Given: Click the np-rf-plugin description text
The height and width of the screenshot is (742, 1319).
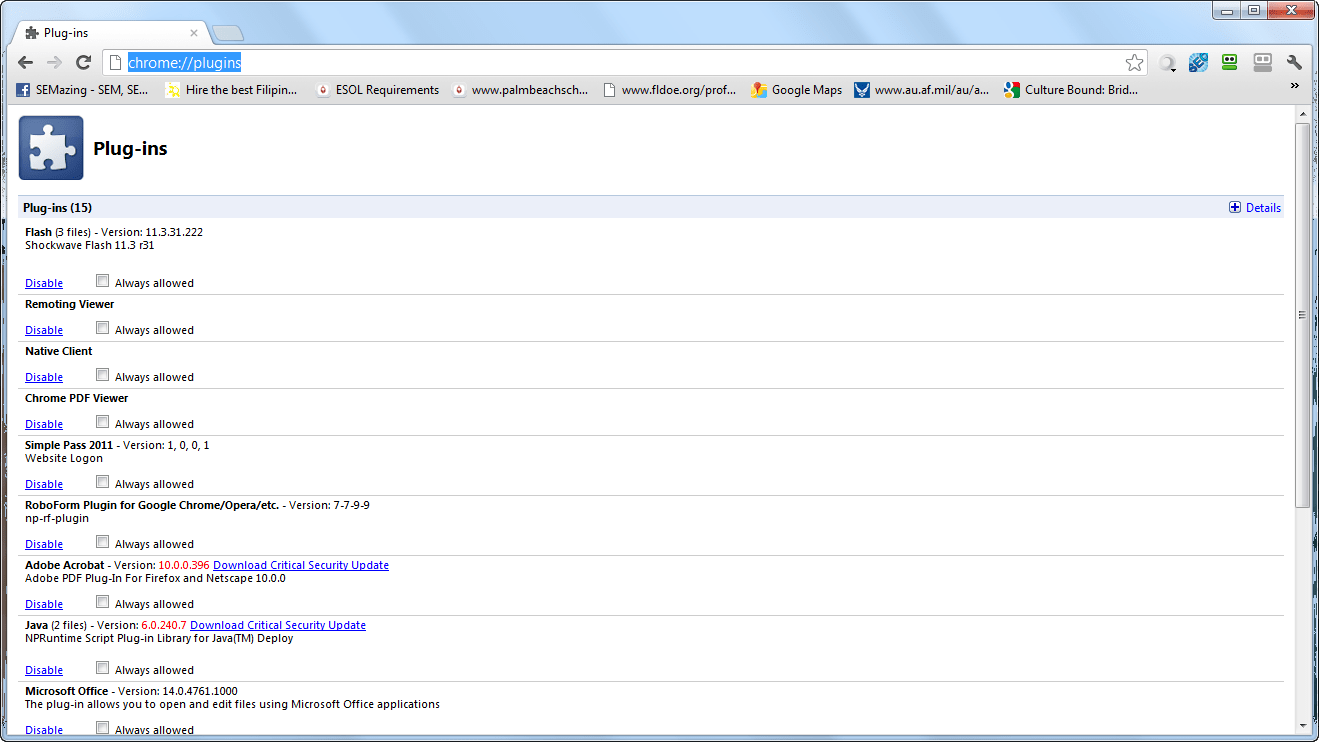Looking at the screenshot, I should point(57,518).
